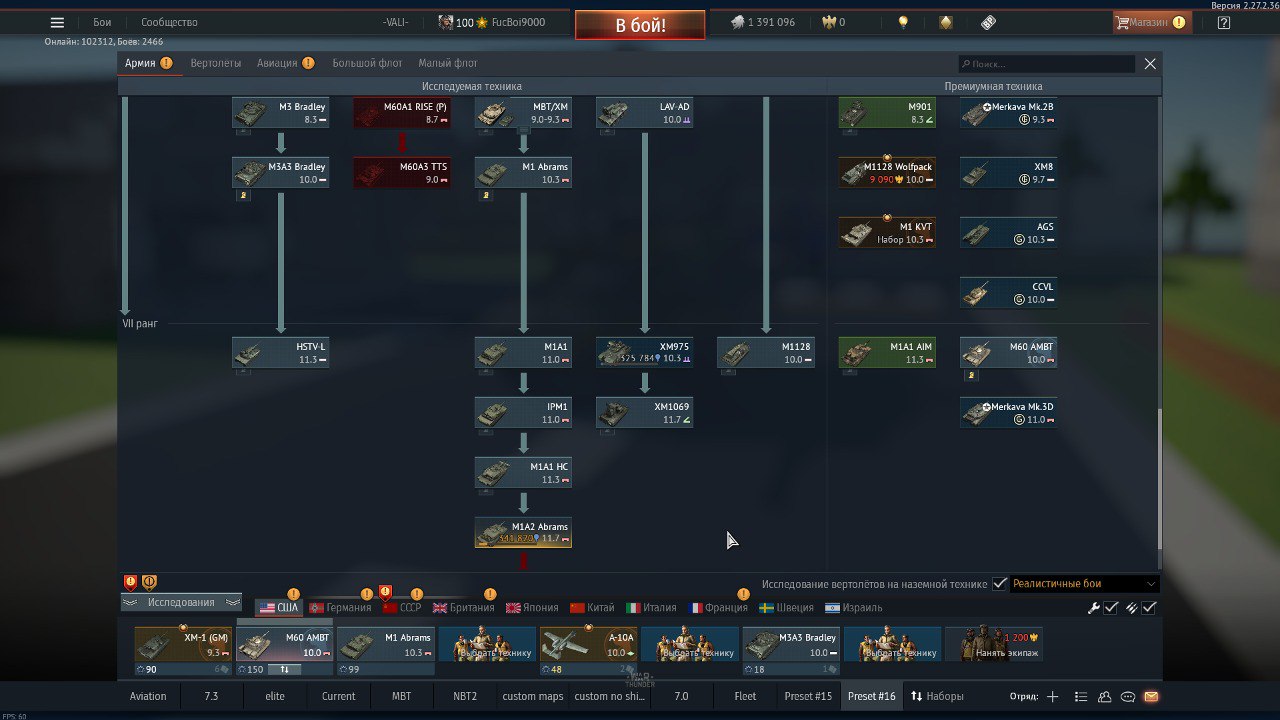1280x720 pixels.
Task: Click the silver lions currency icon
Action: click(737, 22)
